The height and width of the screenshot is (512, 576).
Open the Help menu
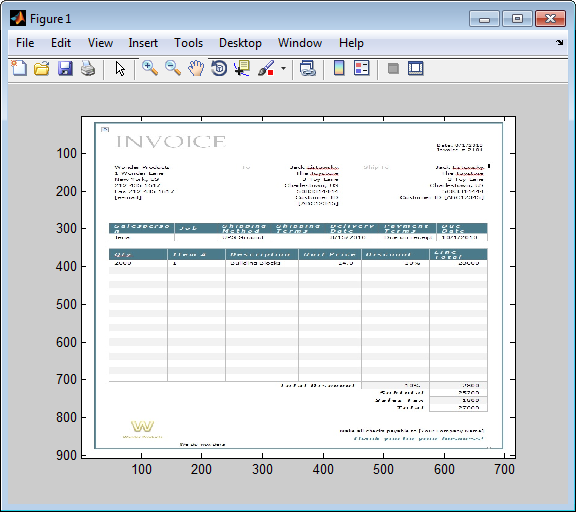351,43
